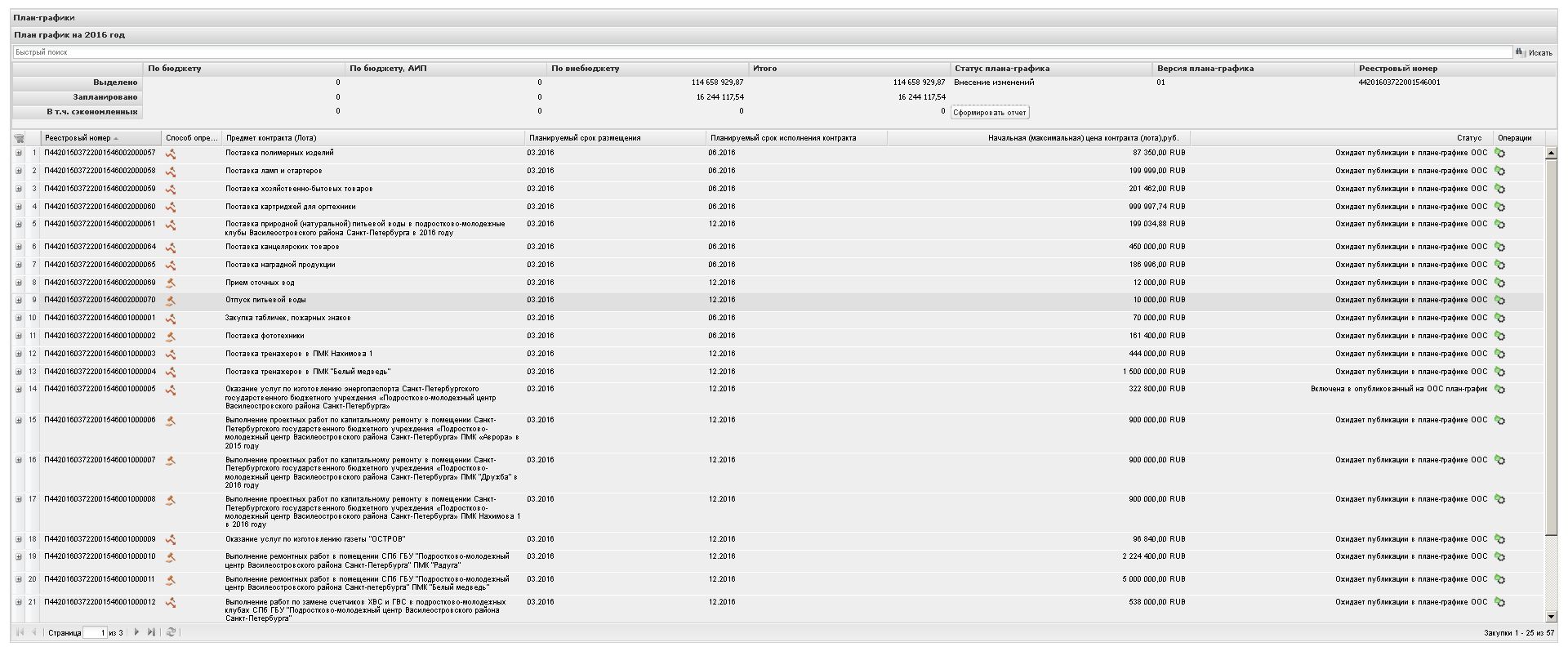Click the price 87 350,00 RUB
Image resolution: width=1568 pixels, height=647 pixels.
coord(1159,153)
